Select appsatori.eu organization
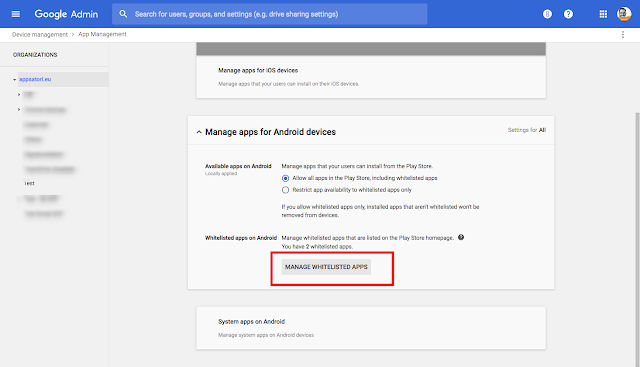 (x=35, y=79)
